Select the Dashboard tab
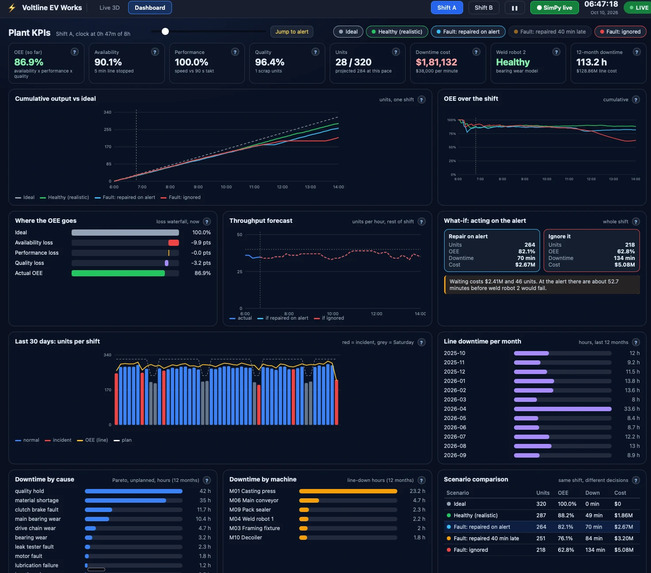 [150, 7]
